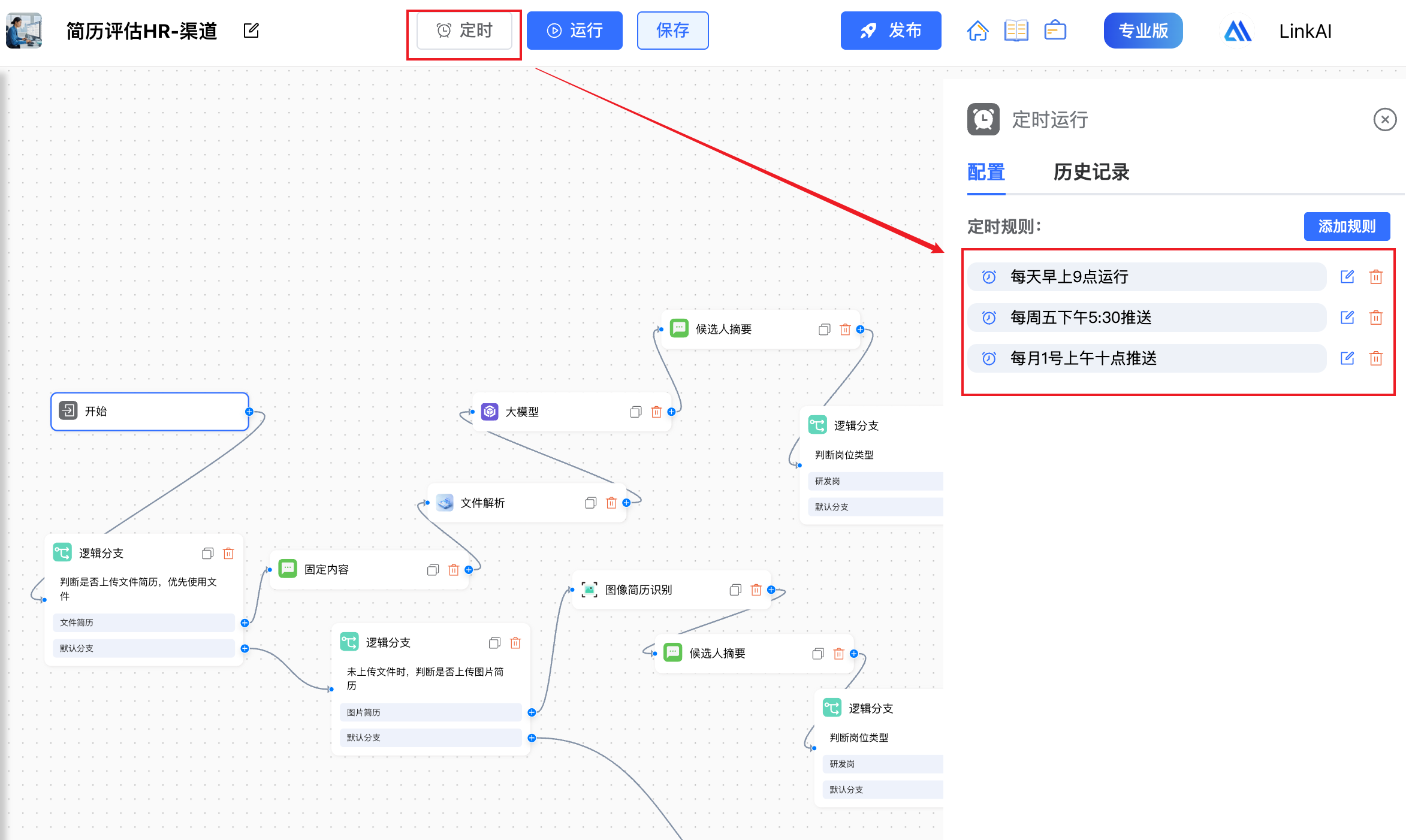The image size is (1406, 840).
Task: Click the 保存 button
Action: click(x=672, y=31)
